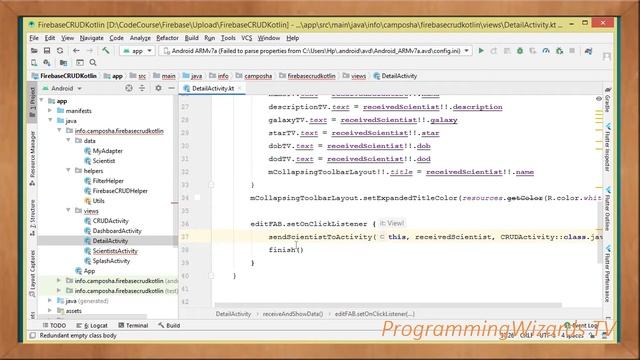This screenshot has height=360, width=640.
Task: Open Project panel settings gear
Action: [158, 88]
